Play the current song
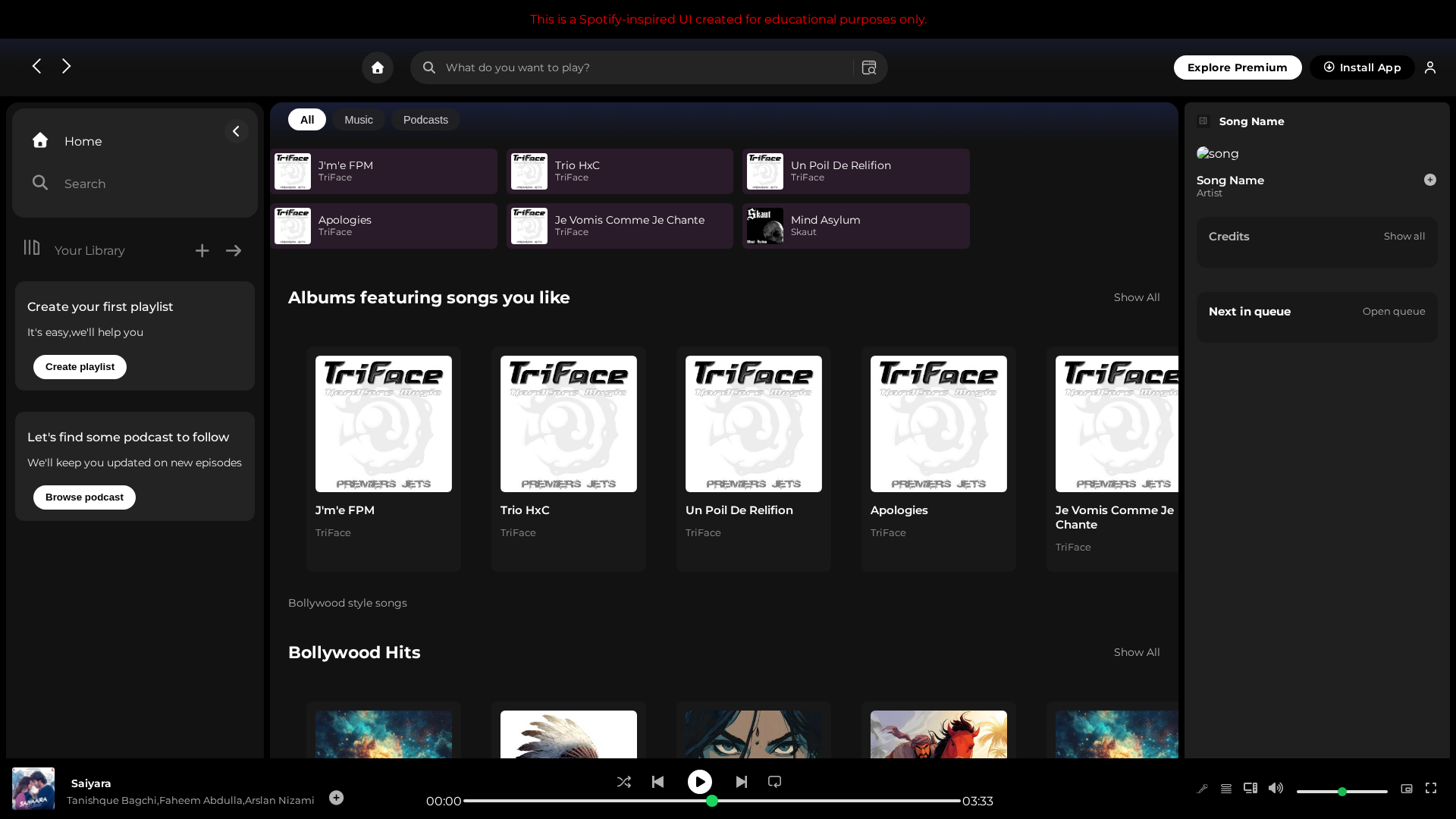This screenshot has width=1456, height=819. click(x=700, y=782)
